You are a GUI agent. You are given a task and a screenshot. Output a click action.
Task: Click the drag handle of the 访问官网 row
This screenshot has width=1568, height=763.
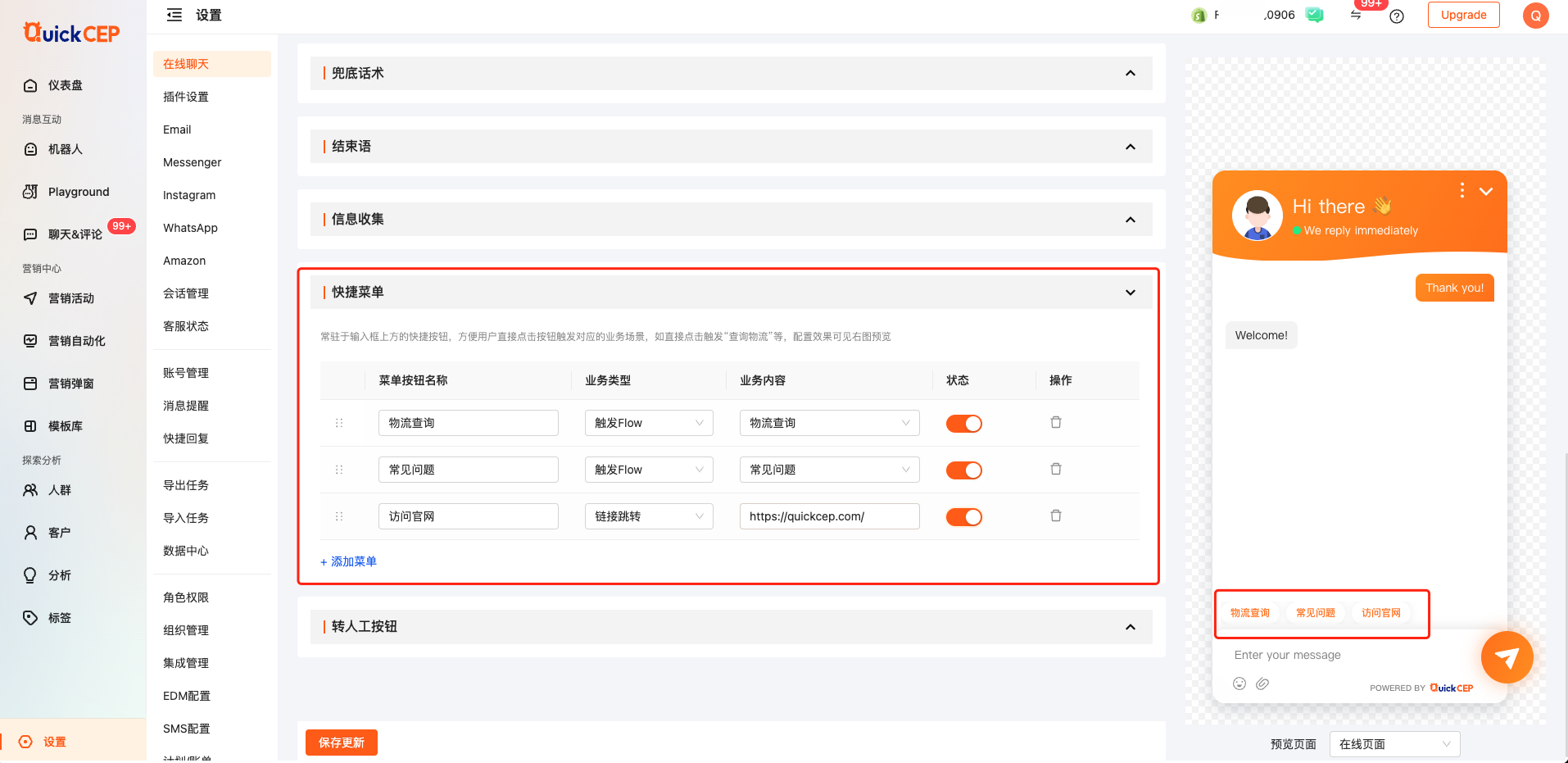339,516
